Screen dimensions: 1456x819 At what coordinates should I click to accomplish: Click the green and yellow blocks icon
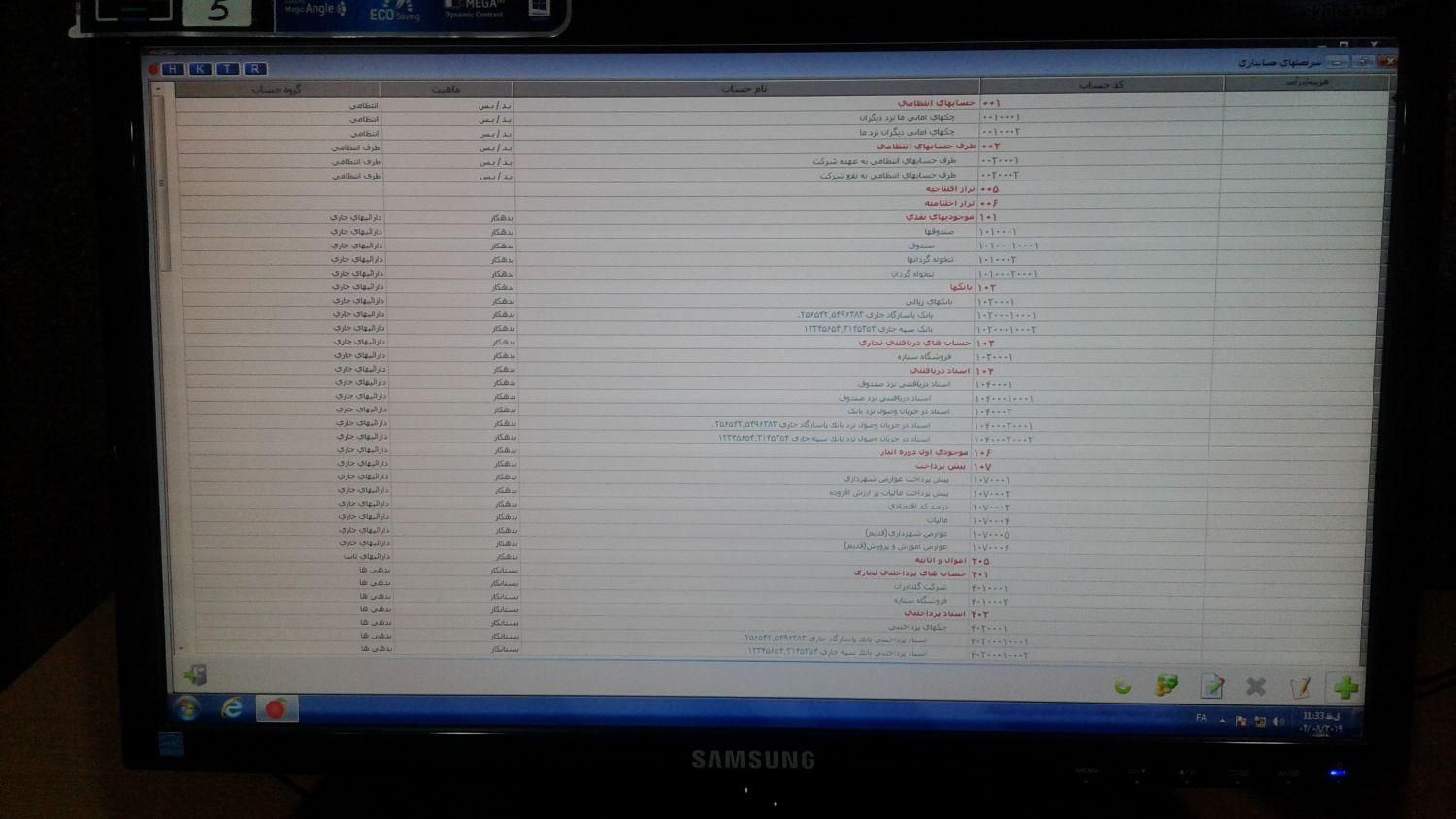coord(1167,686)
